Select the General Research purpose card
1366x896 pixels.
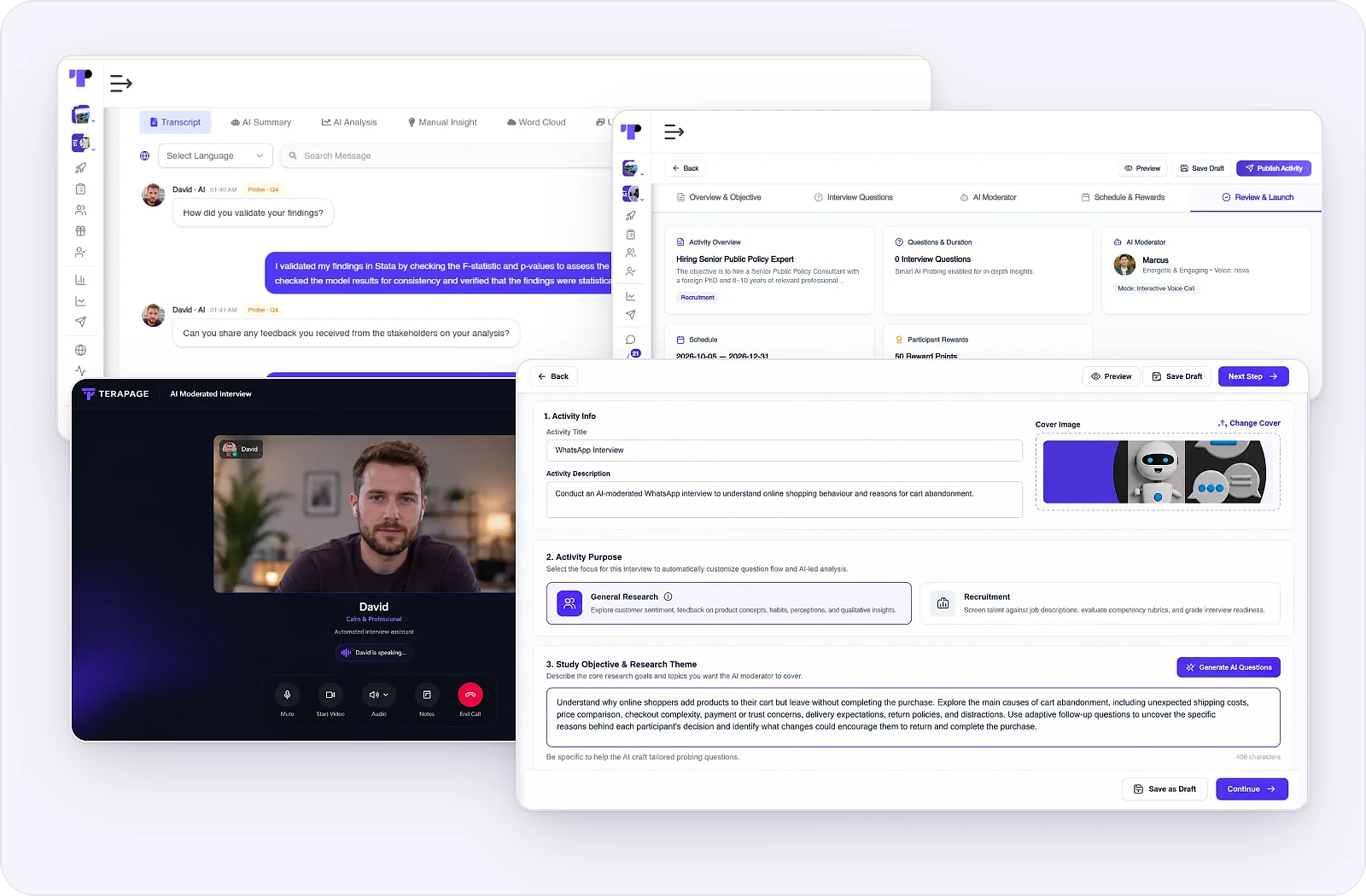(728, 603)
